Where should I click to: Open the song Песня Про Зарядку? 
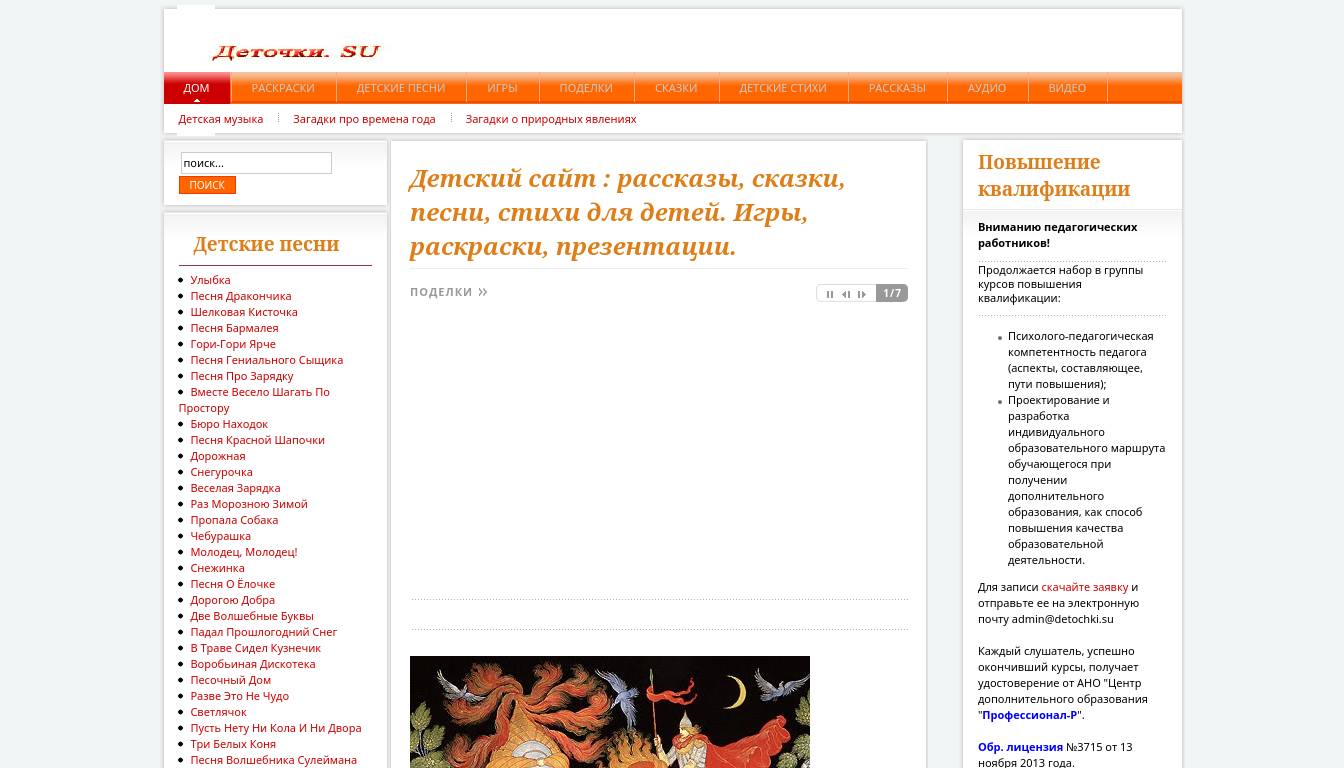click(x=242, y=376)
